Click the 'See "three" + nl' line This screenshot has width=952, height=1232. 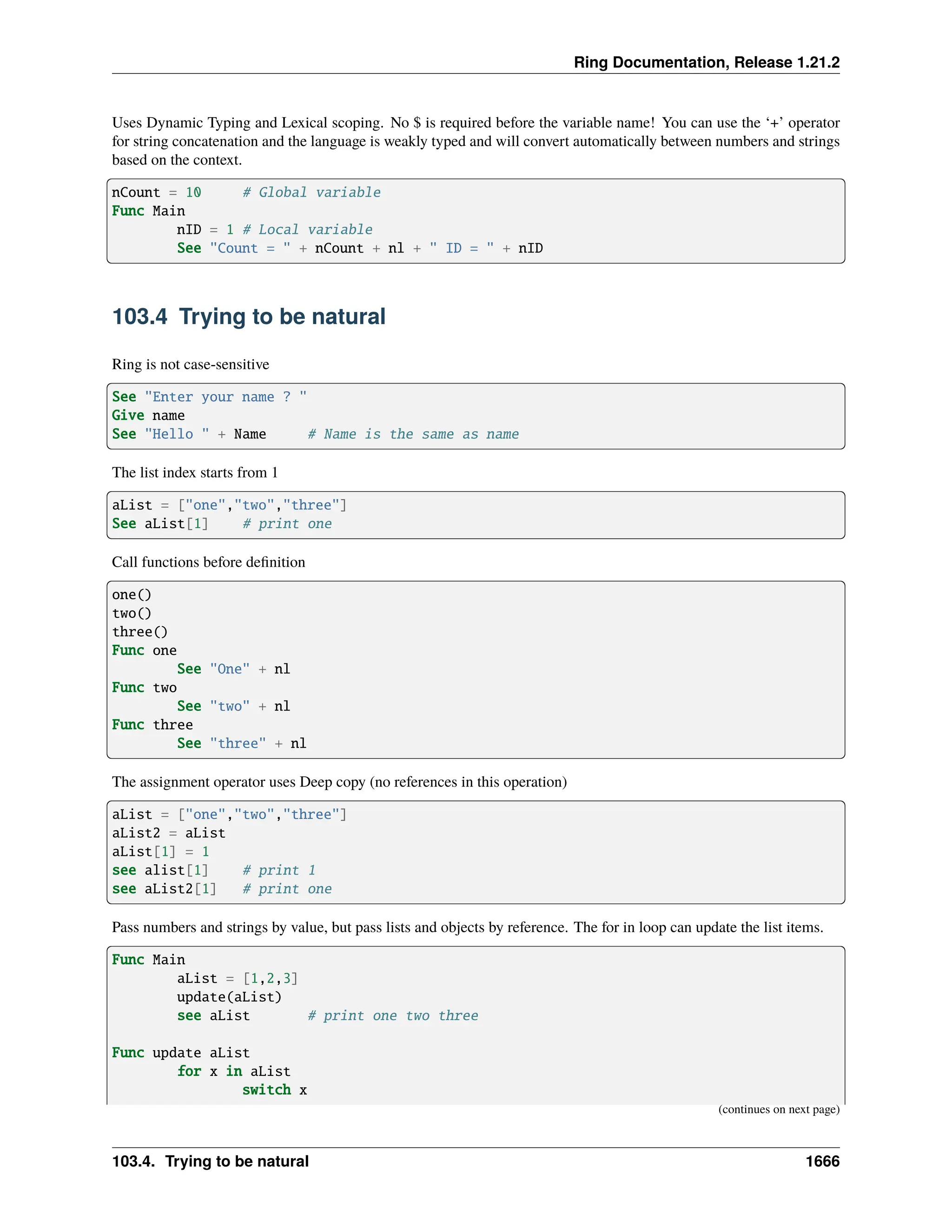[241, 743]
